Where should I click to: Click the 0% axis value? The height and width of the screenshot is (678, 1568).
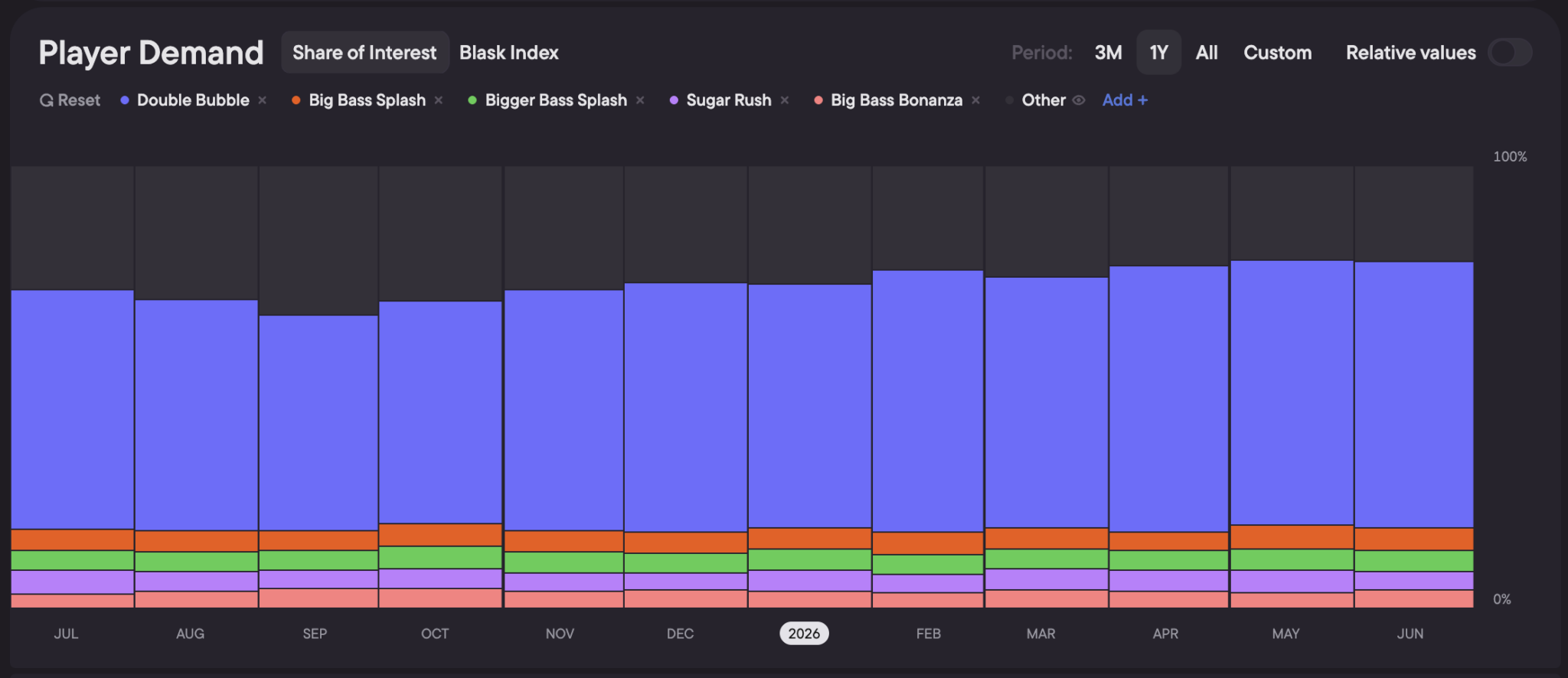click(1502, 599)
